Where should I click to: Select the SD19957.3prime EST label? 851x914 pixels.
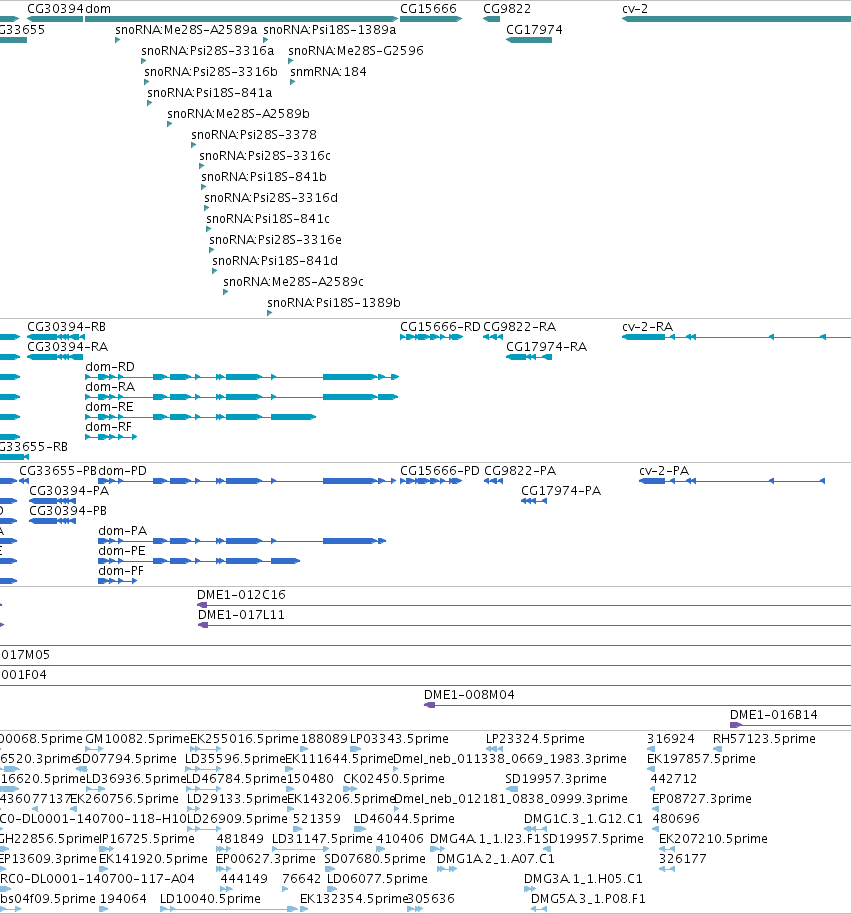[555, 779]
